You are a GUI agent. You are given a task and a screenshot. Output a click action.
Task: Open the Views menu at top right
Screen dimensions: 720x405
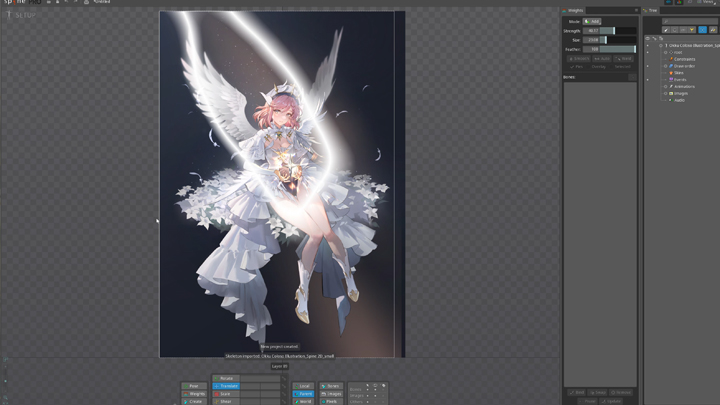[708, 2]
